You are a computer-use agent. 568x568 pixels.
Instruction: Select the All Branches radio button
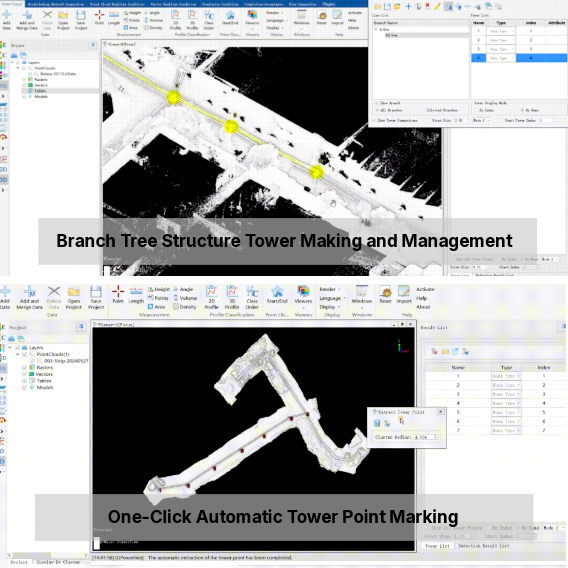(377, 110)
